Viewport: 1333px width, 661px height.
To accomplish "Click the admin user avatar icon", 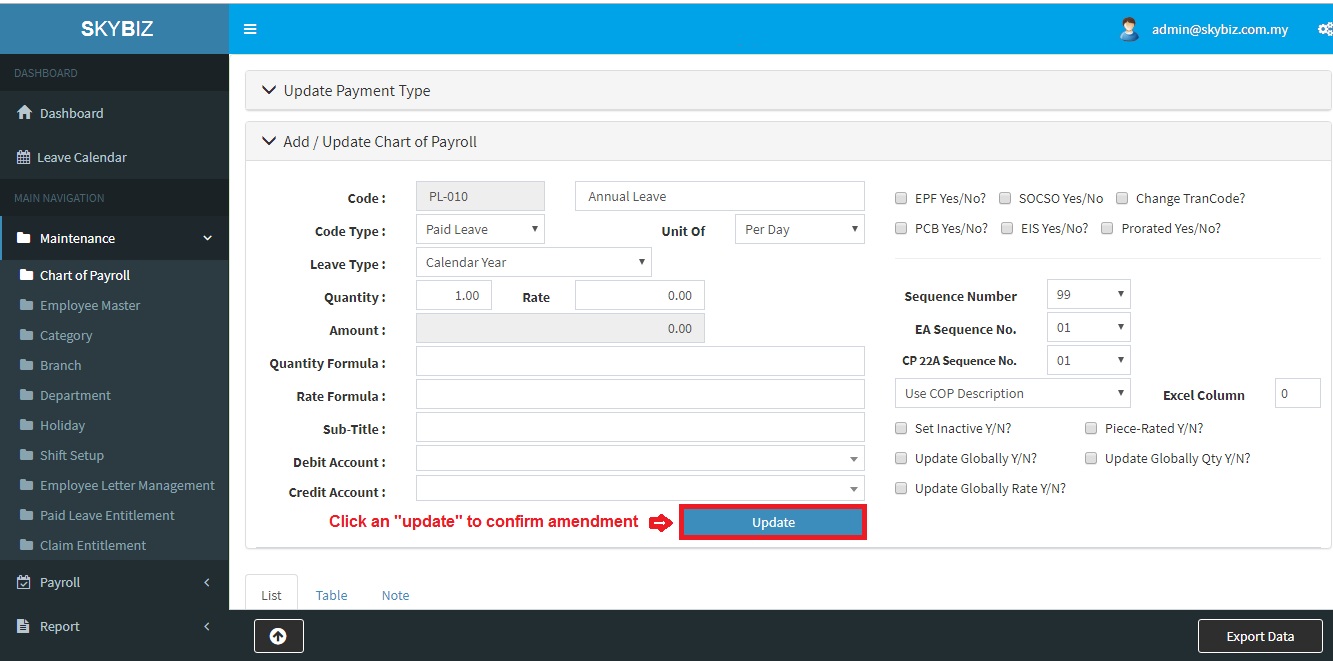I will click(x=1129, y=29).
